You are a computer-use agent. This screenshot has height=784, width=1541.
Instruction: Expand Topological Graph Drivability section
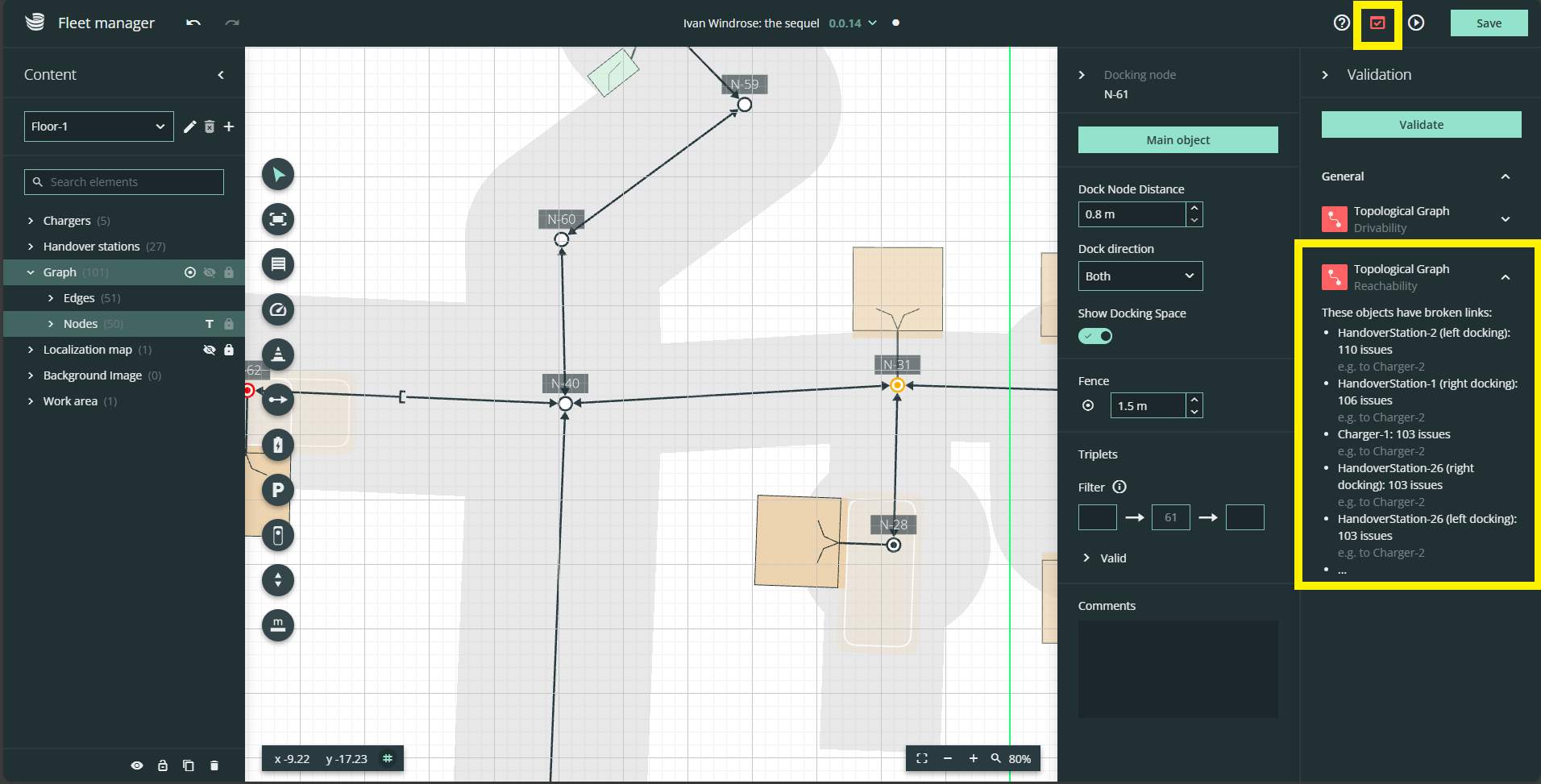(1505, 219)
